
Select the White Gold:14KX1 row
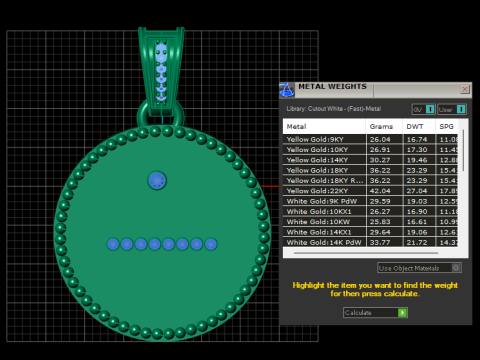370,232
